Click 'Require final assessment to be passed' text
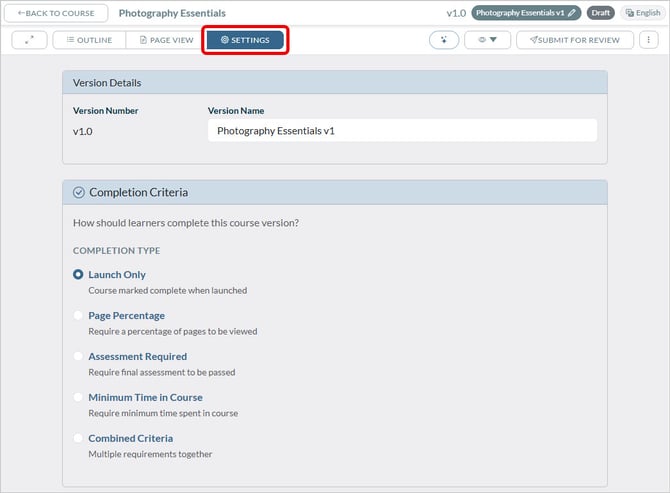 (162, 373)
